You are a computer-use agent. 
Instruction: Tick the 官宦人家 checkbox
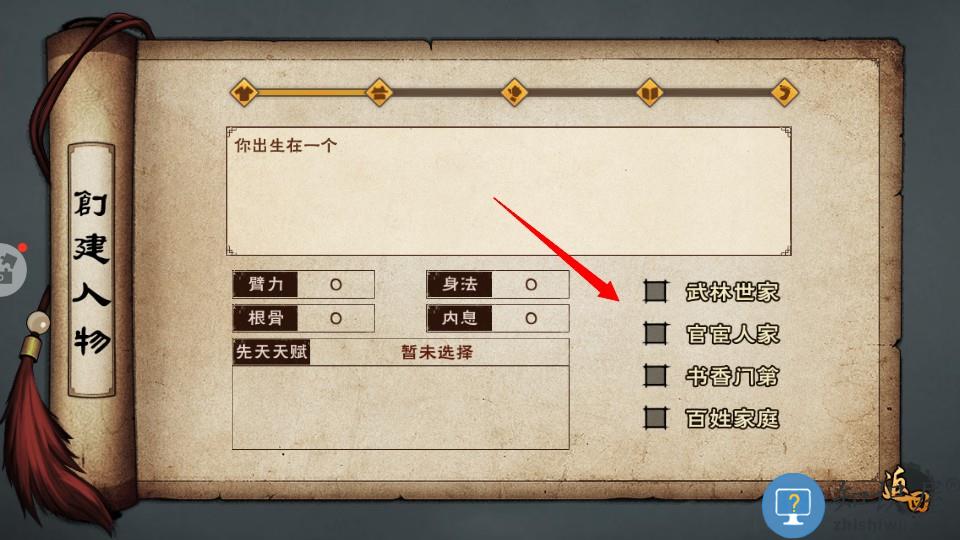(656, 334)
